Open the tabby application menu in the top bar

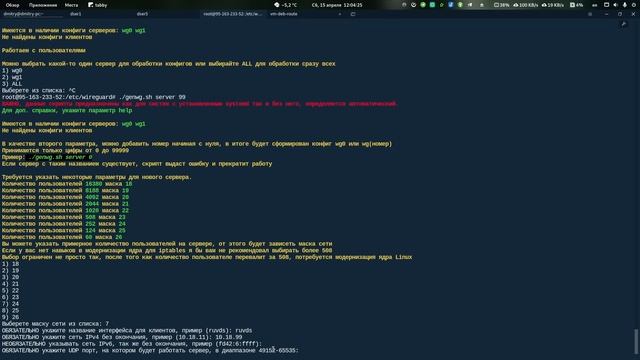click(98, 5)
